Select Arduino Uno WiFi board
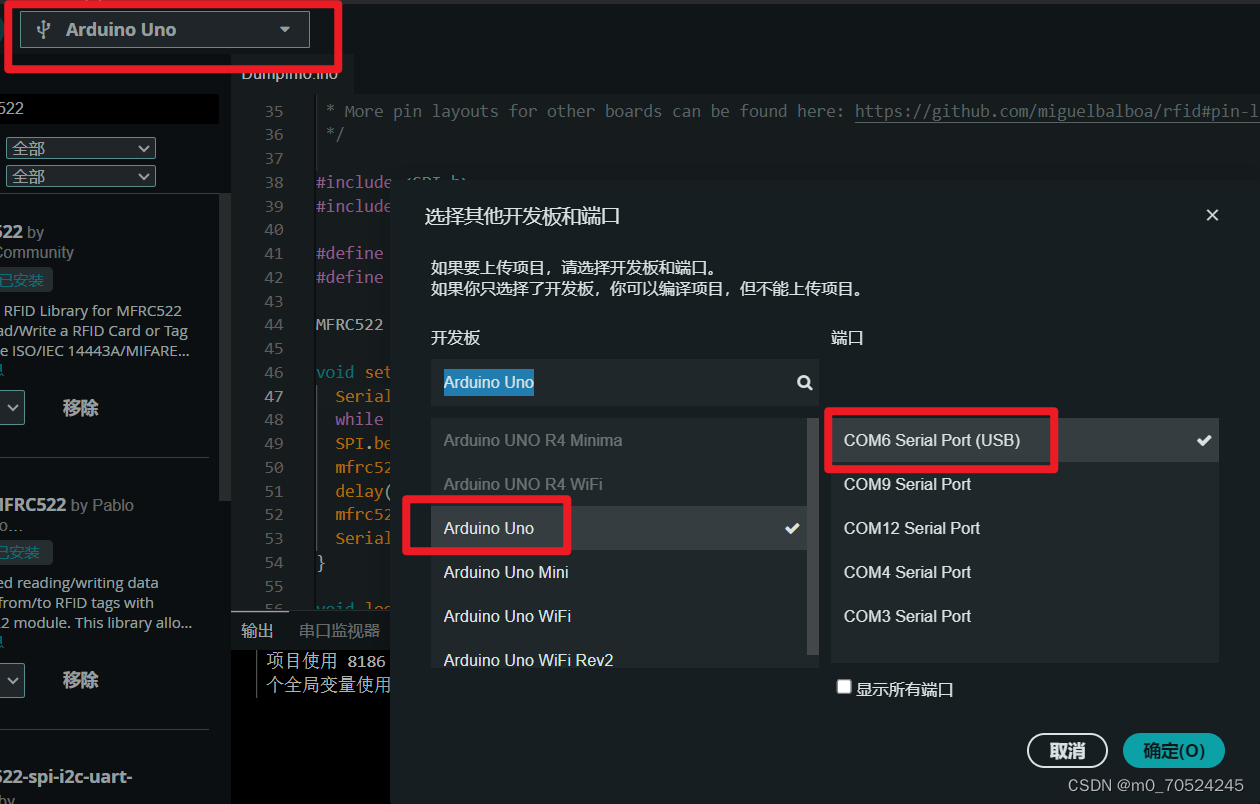The width and height of the screenshot is (1260, 804). point(619,616)
